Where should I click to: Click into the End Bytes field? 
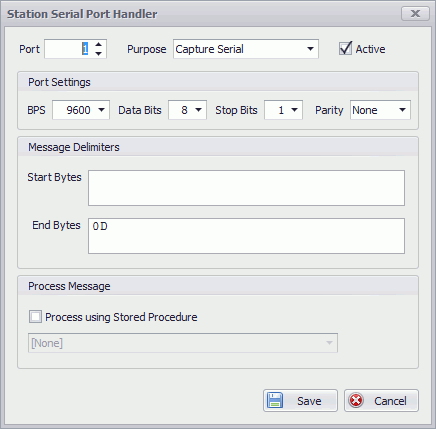point(246,236)
